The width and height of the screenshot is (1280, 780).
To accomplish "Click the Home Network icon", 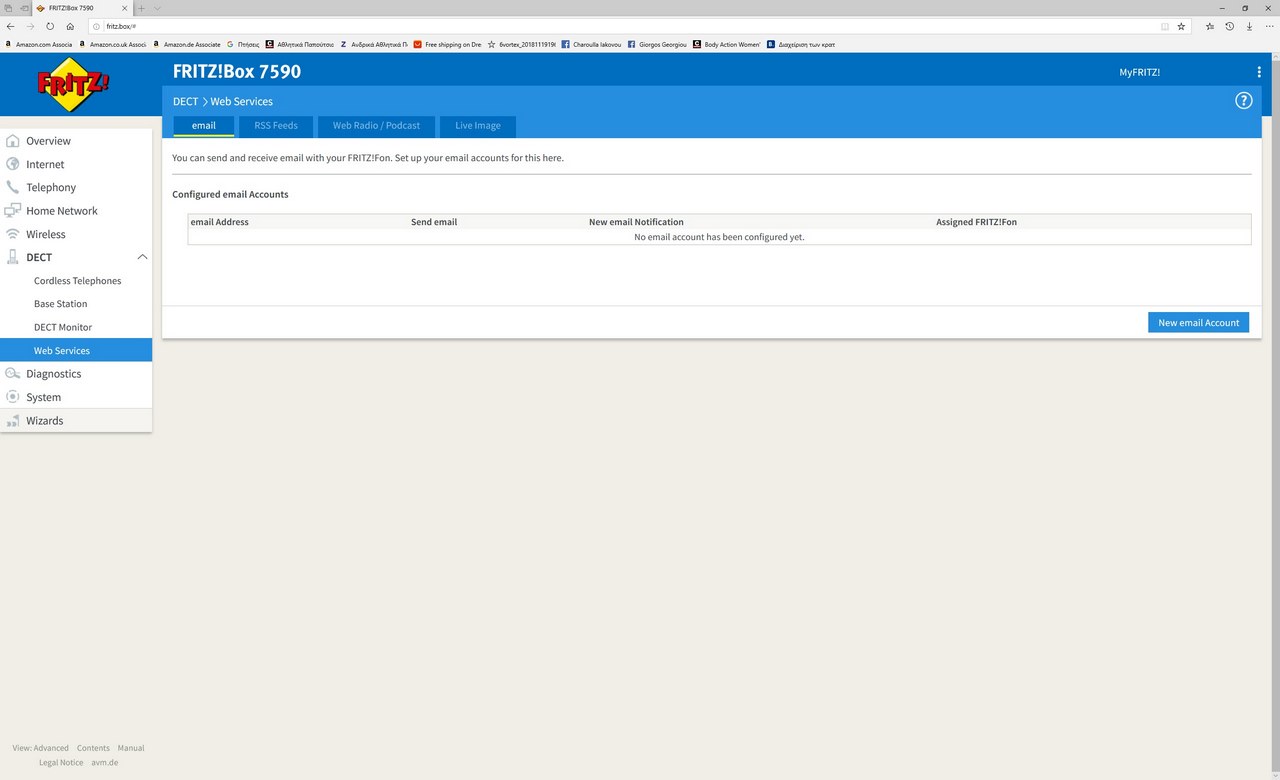I will tap(12, 211).
